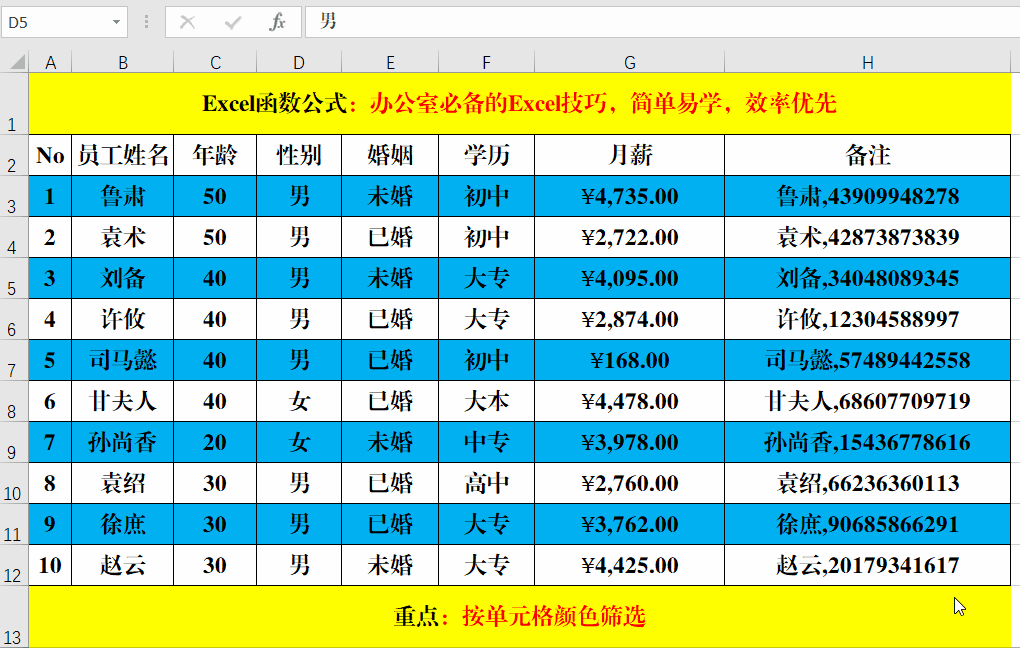Click the formula bar input showing 男

pos(662,22)
